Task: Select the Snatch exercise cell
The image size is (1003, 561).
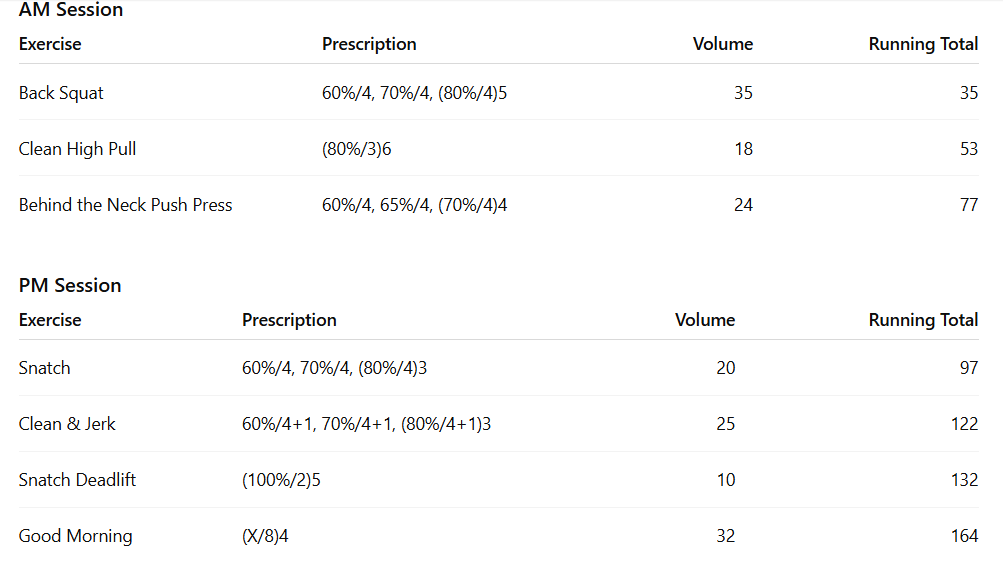Action: pyautogui.click(x=44, y=368)
